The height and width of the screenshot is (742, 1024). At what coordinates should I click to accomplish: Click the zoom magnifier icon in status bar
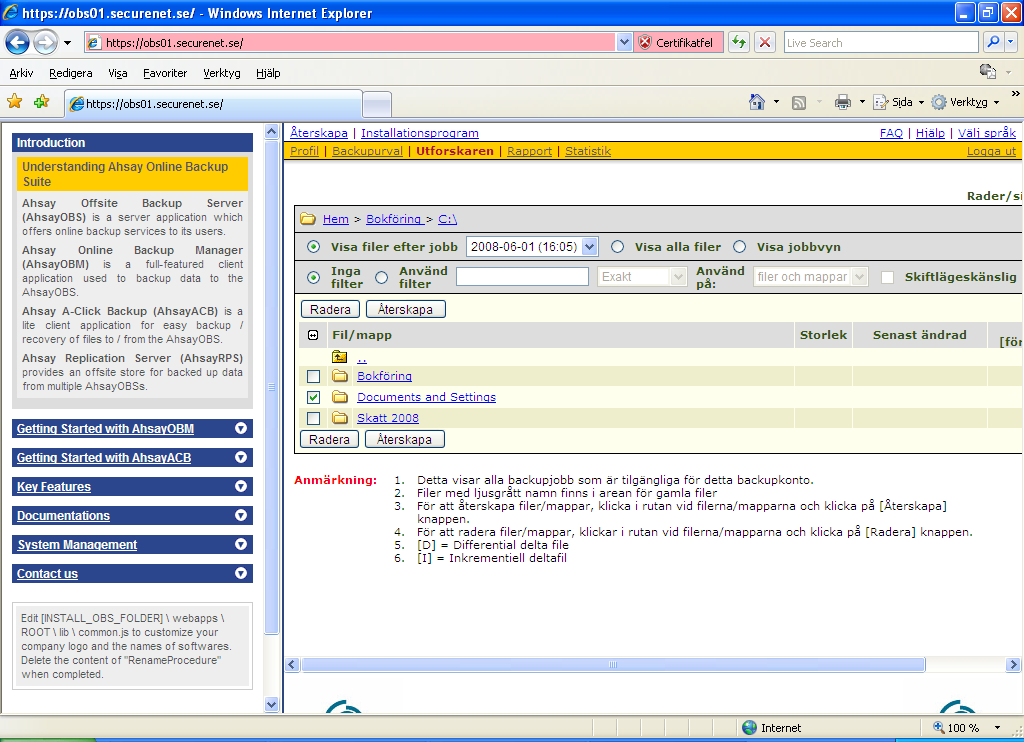[x=938, y=727]
